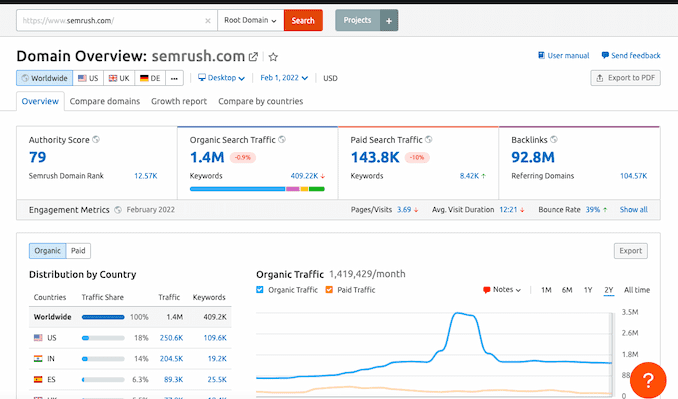Open the orange help question mark bubble
This screenshot has width=678, height=399.
pyautogui.click(x=648, y=380)
